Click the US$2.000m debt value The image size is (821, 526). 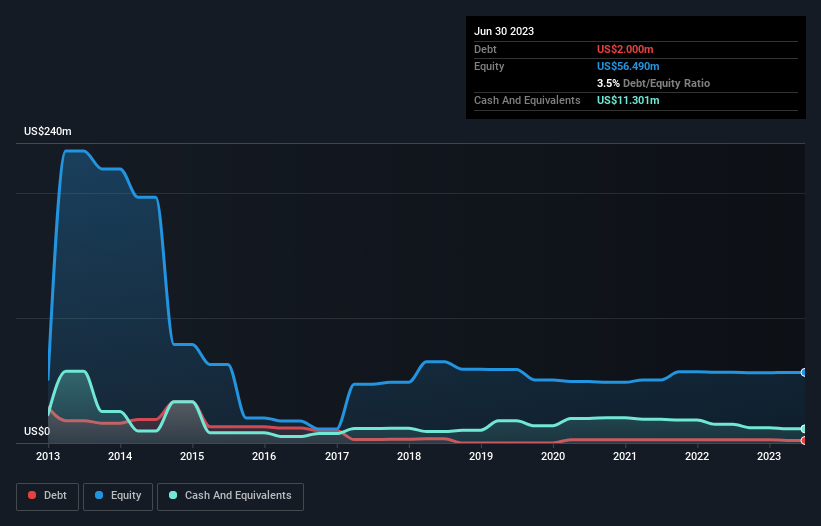[625, 49]
